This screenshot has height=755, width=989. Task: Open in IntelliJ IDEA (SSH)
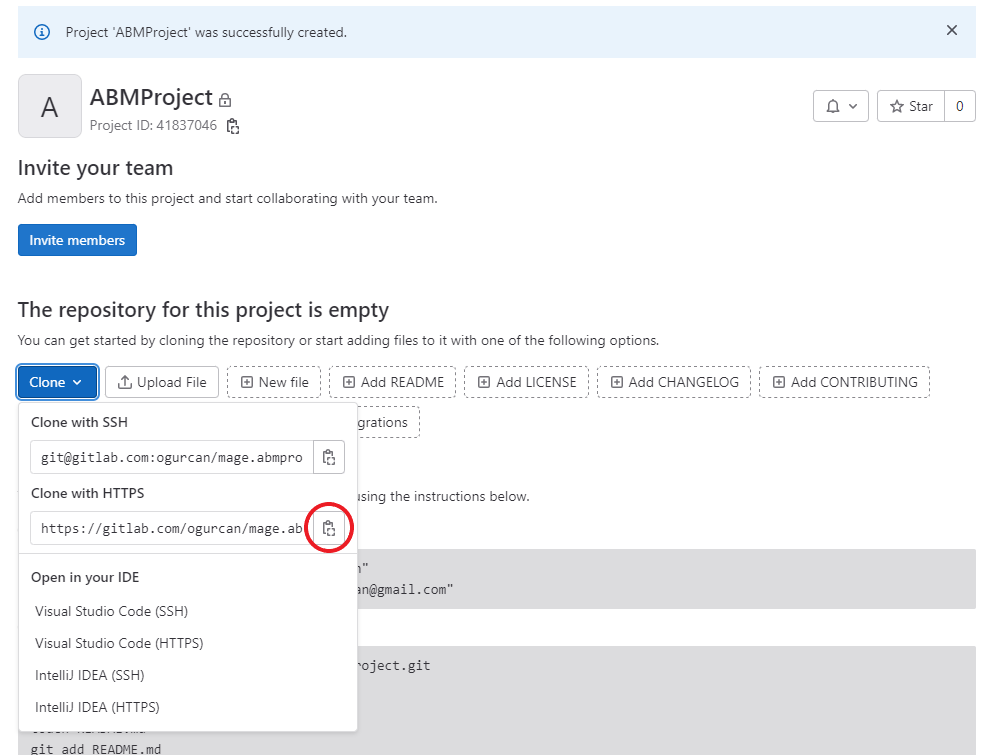pos(90,676)
